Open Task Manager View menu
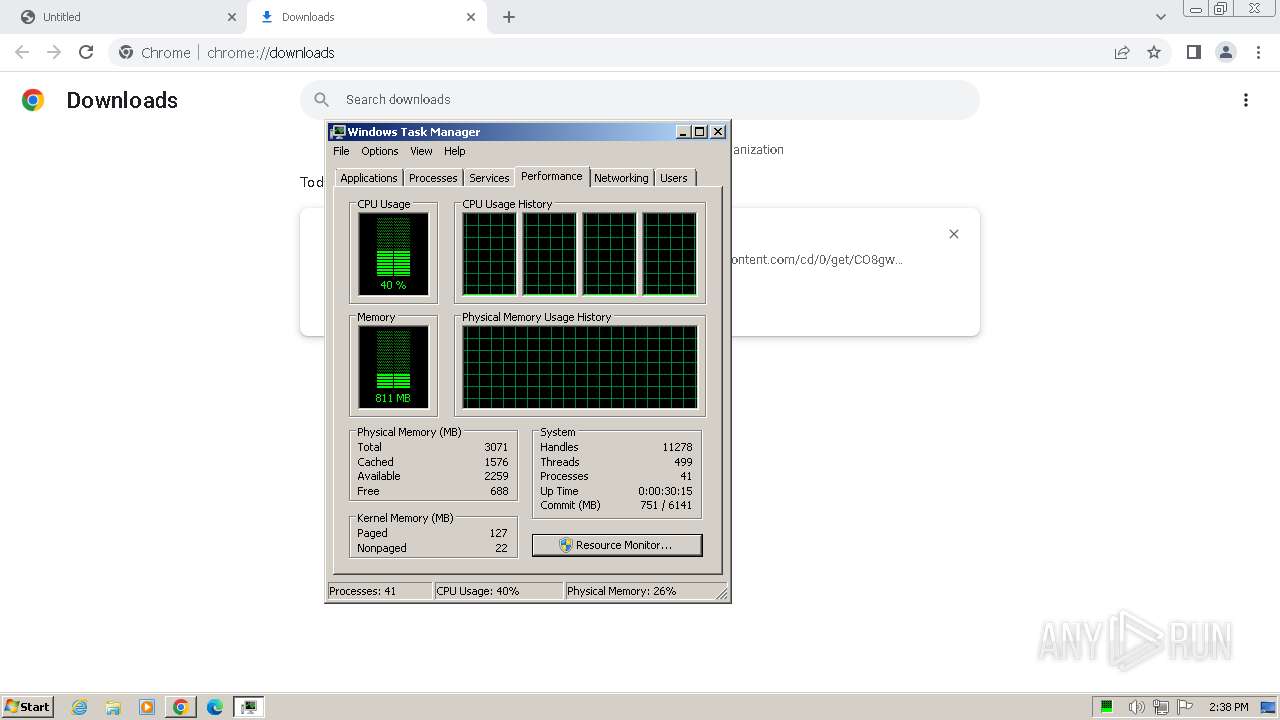1280x720 pixels. click(421, 151)
